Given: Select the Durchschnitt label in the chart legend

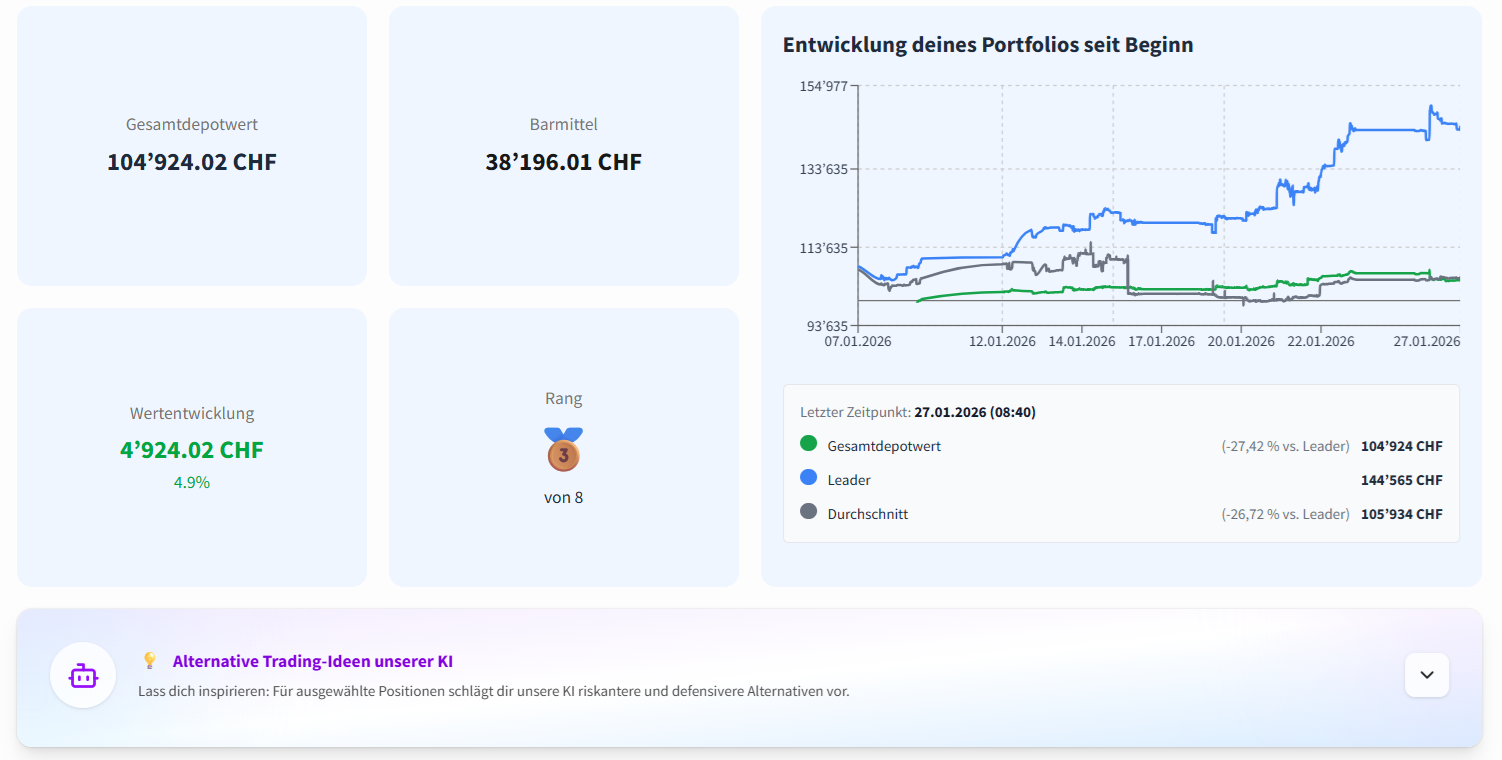Looking at the screenshot, I should [x=868, y=514].
